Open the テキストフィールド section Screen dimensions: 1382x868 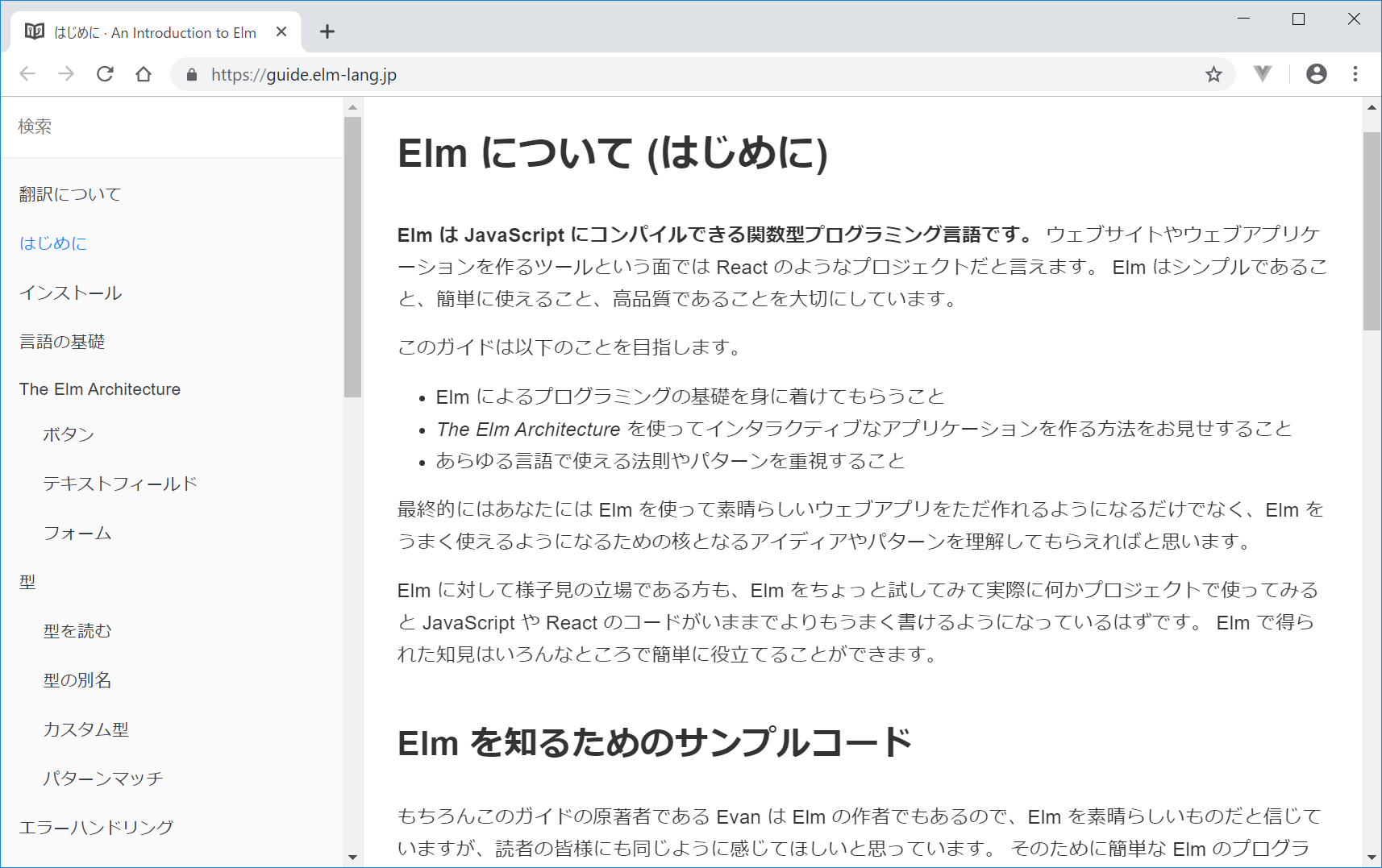(120, 484)
